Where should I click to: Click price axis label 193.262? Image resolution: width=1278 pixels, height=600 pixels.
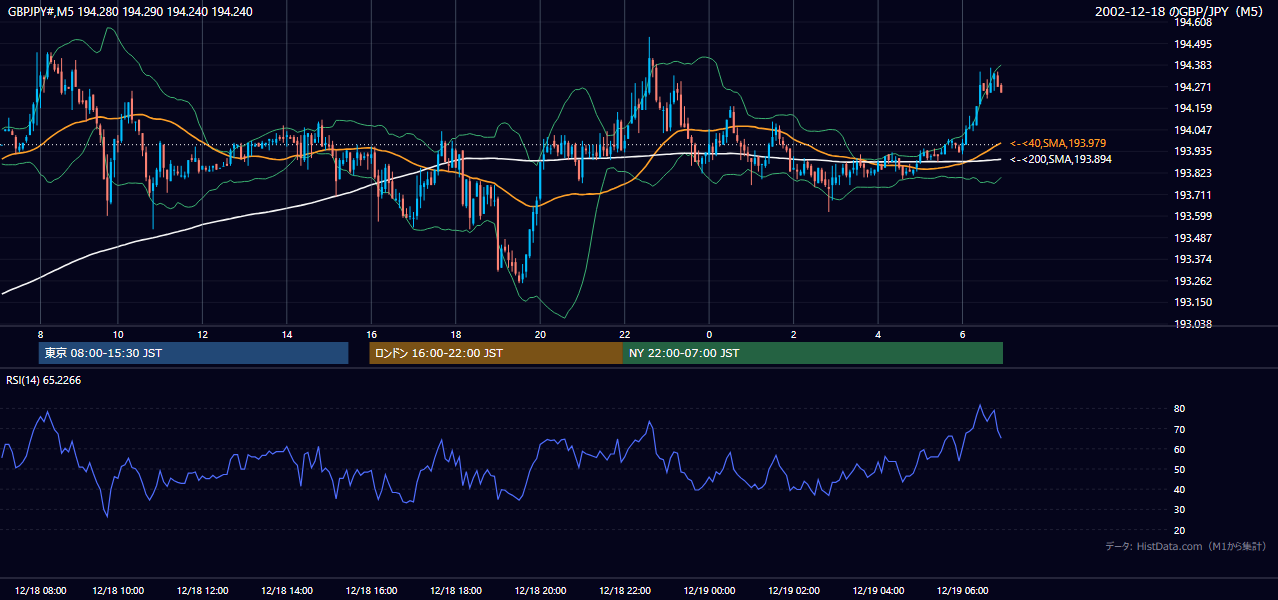pos(1193,281)
